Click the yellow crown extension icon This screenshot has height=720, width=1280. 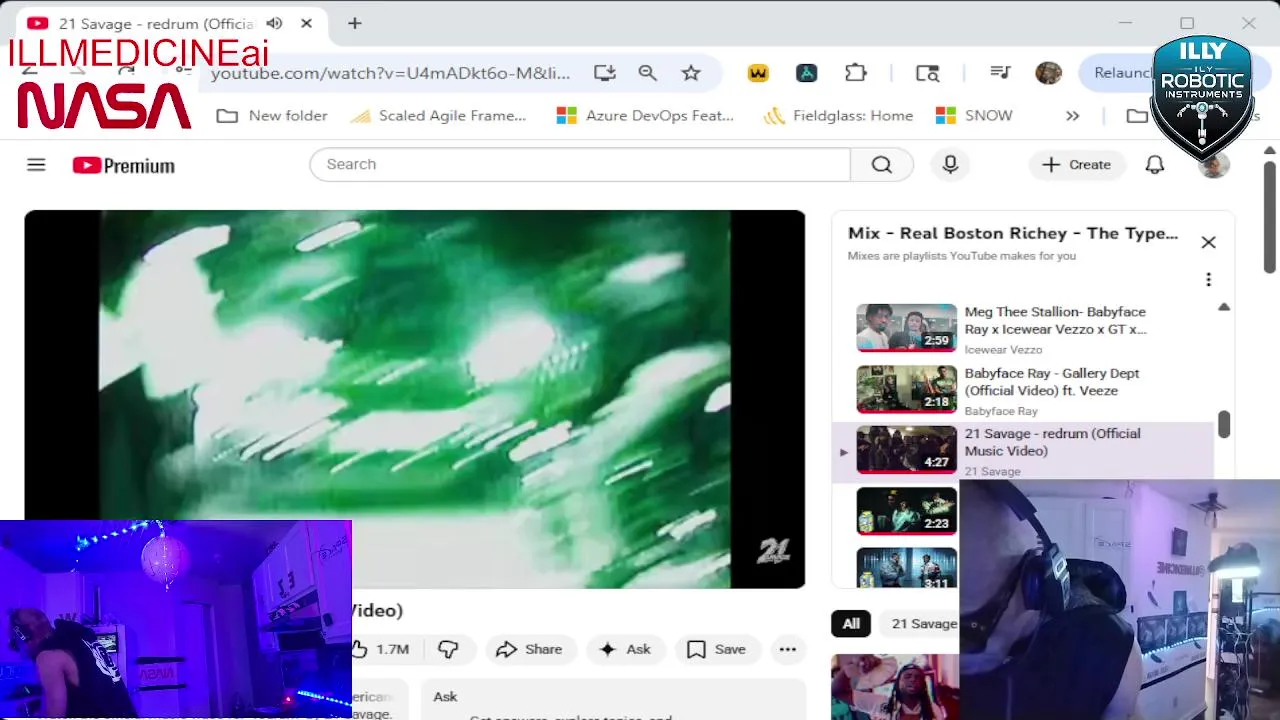(758, 73)
